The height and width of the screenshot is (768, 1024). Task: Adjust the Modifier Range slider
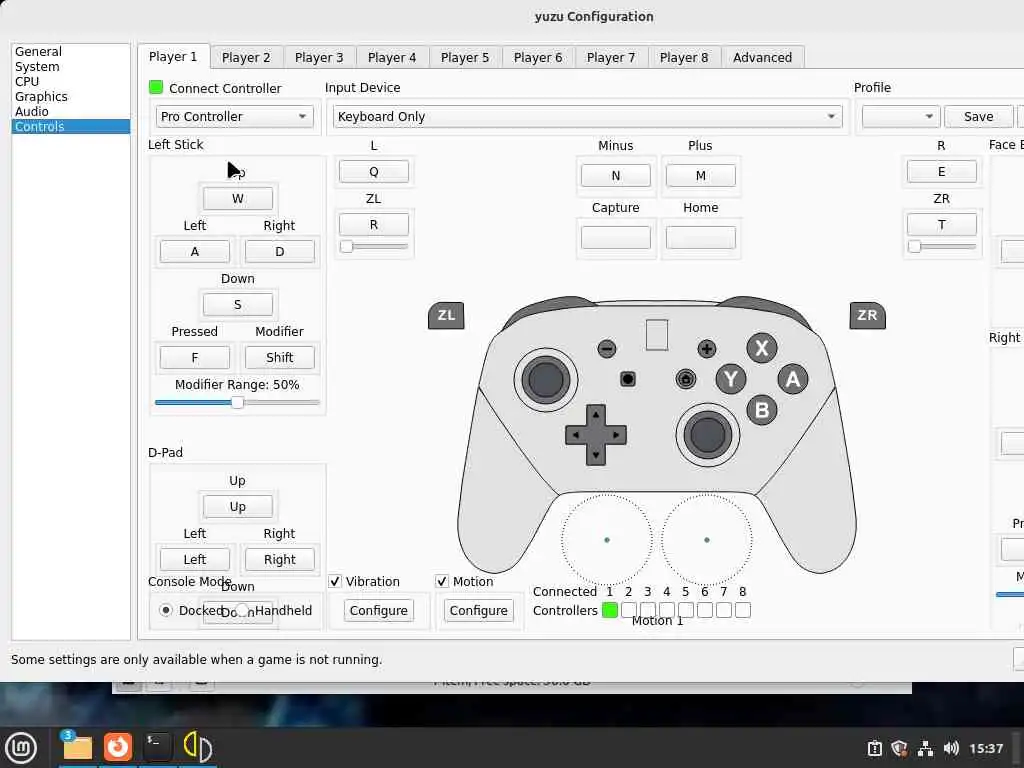tap(238, 402)
